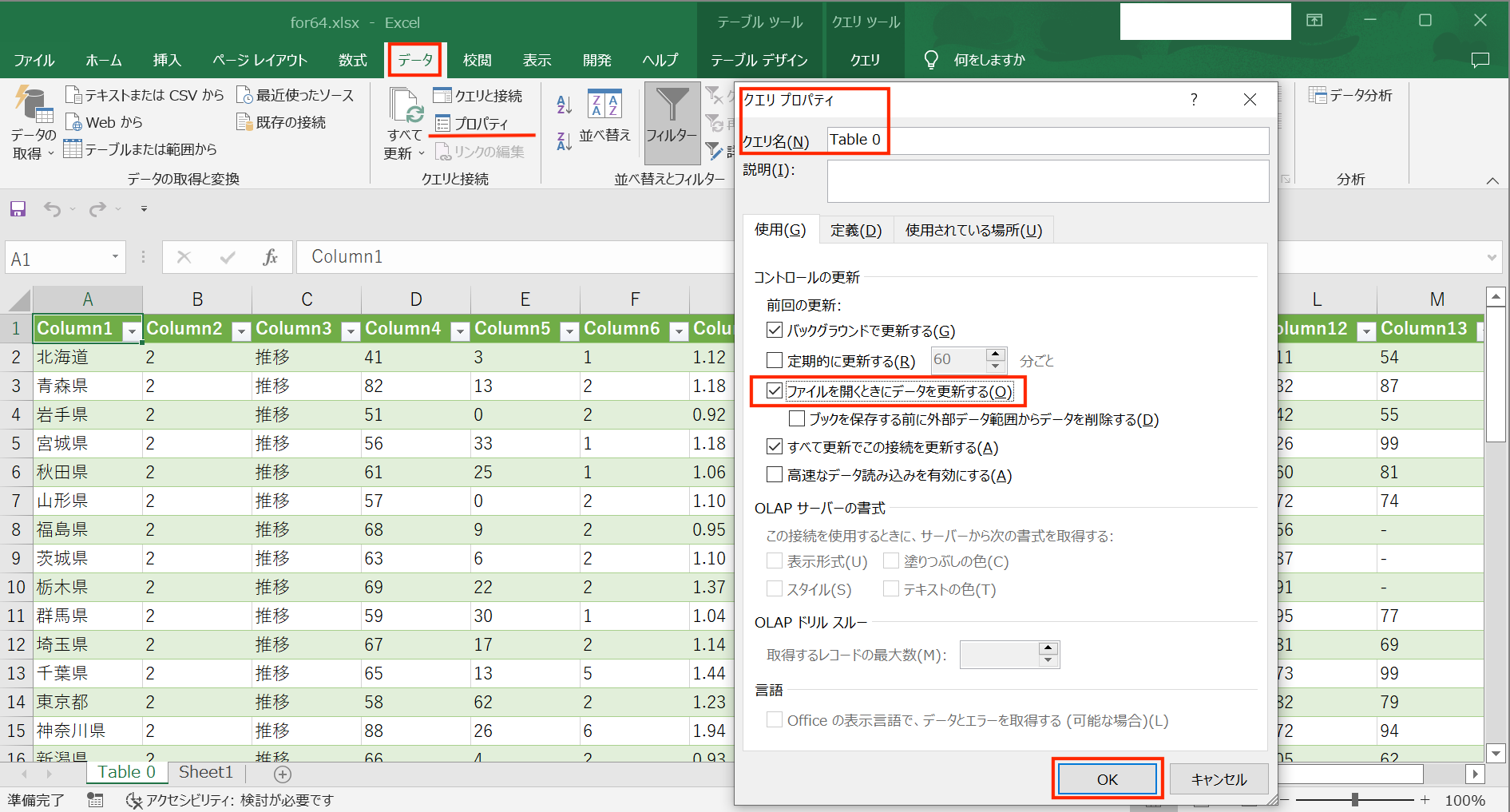Add a new sheet with plus icon
The image size is (1510, 812).
[283, 774]
